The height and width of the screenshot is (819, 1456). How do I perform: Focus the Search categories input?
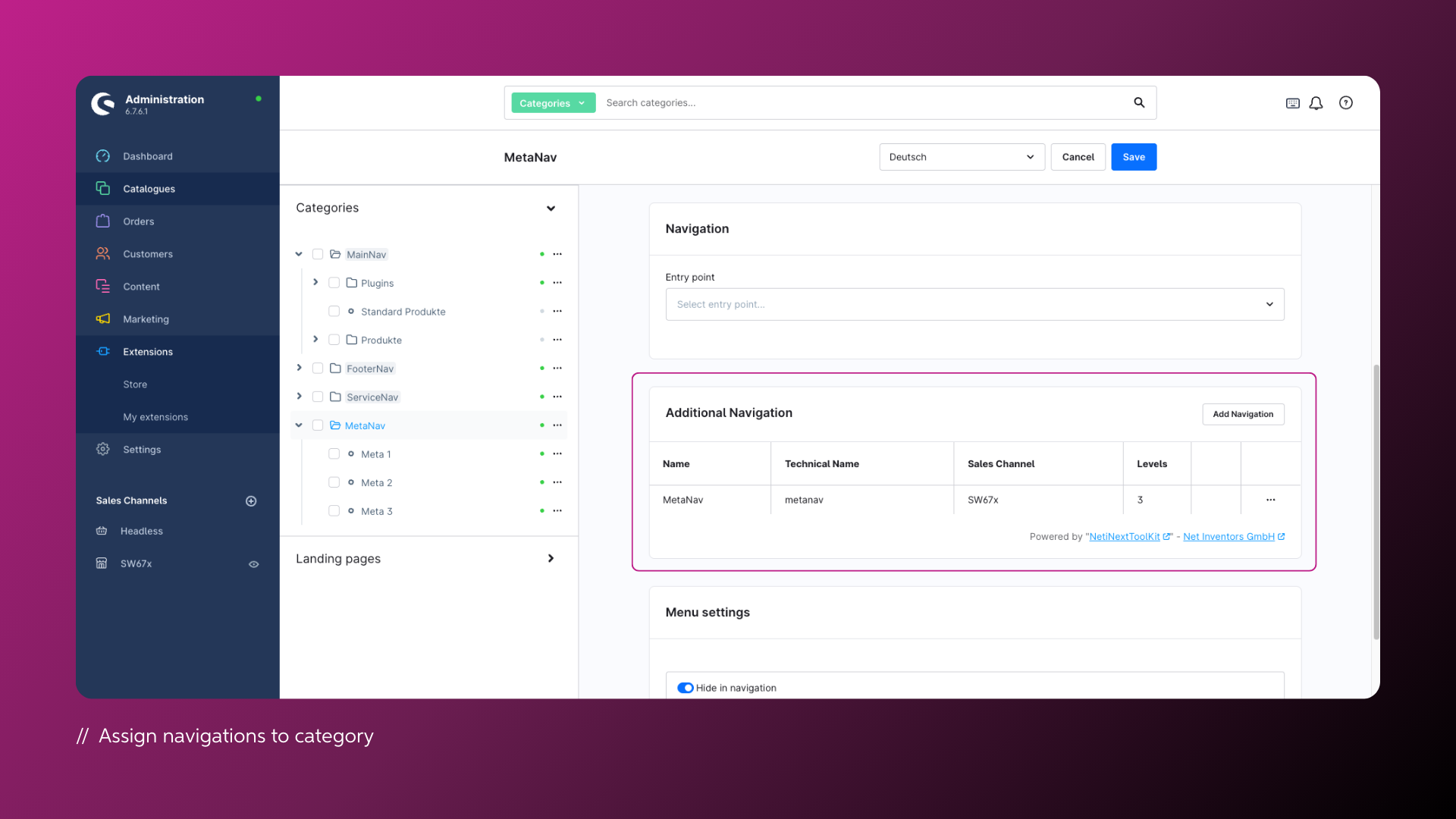click(x=864, y=102)
